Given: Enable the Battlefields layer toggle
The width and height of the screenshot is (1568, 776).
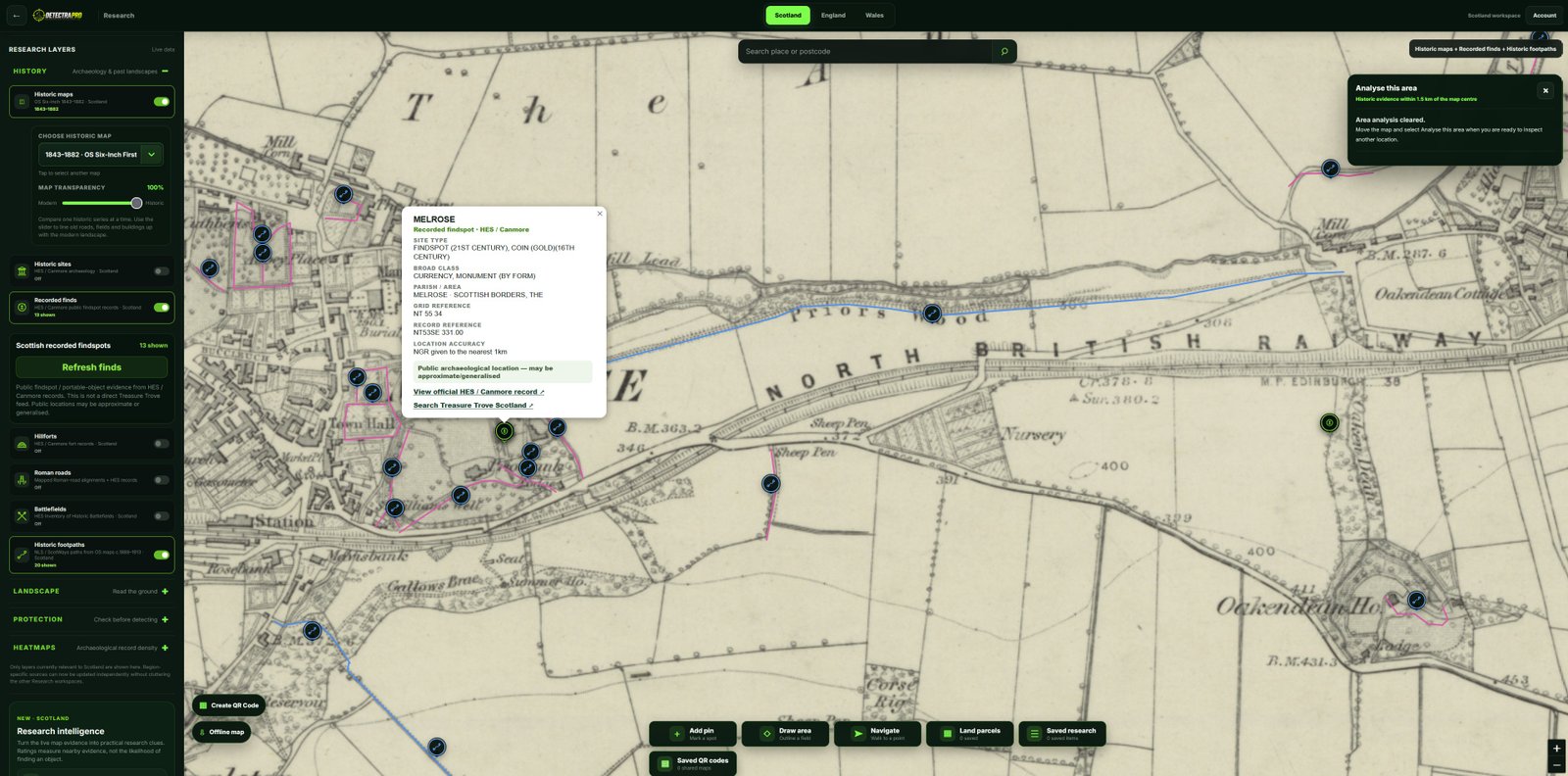Looking at the screenshot, I should tap(162, 516).
